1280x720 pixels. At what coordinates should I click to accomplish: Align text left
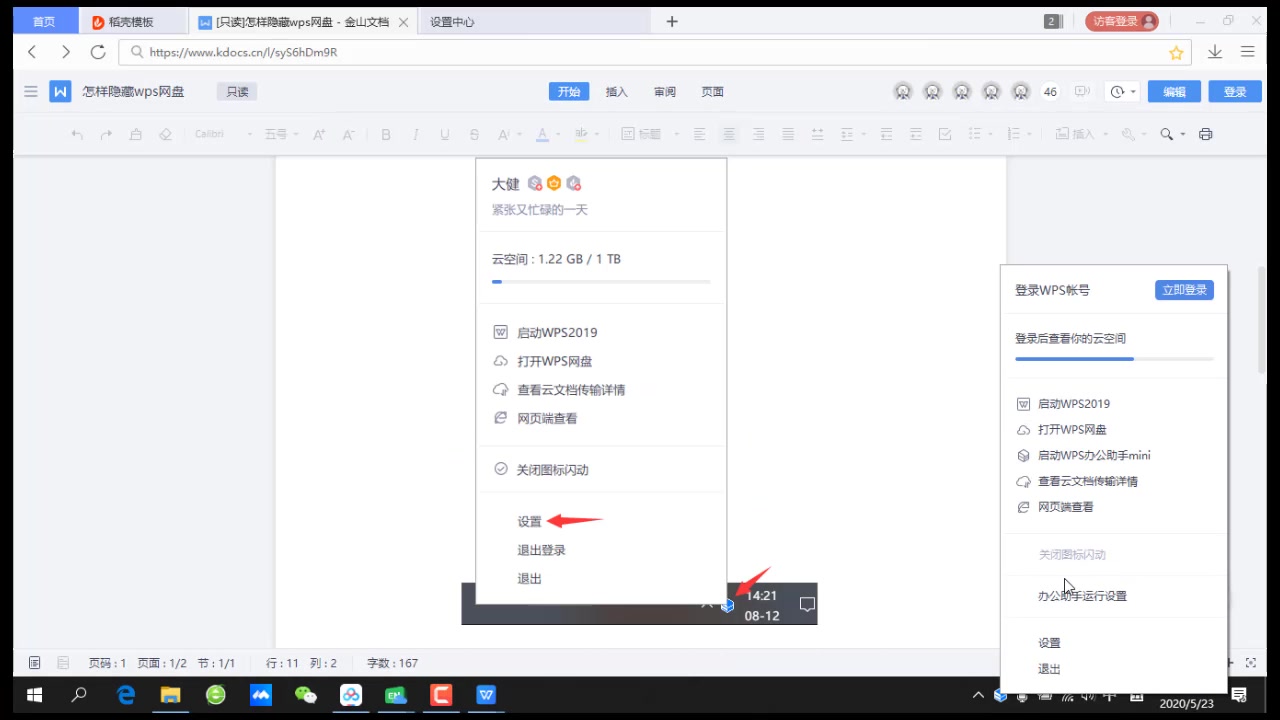[700, 134]
